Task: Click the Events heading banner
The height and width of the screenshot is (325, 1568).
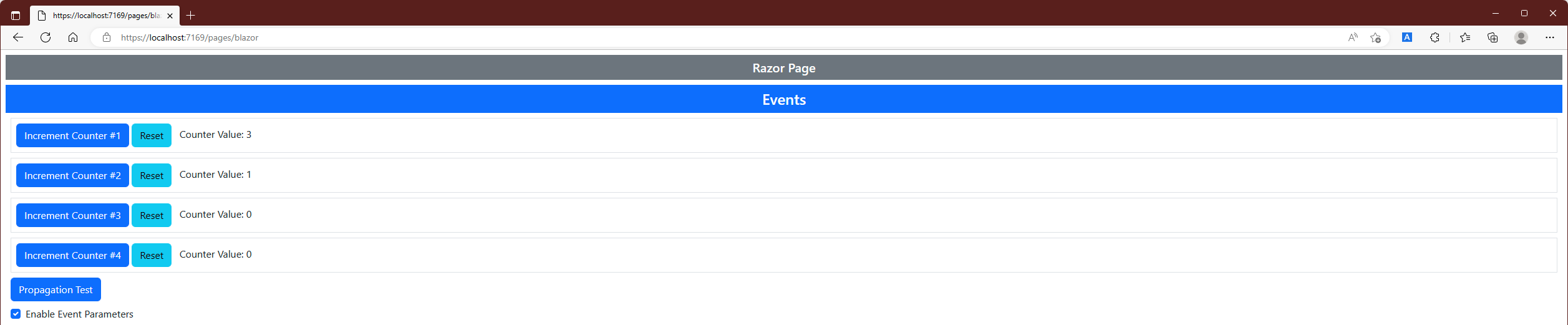Action: pos(784,99)
